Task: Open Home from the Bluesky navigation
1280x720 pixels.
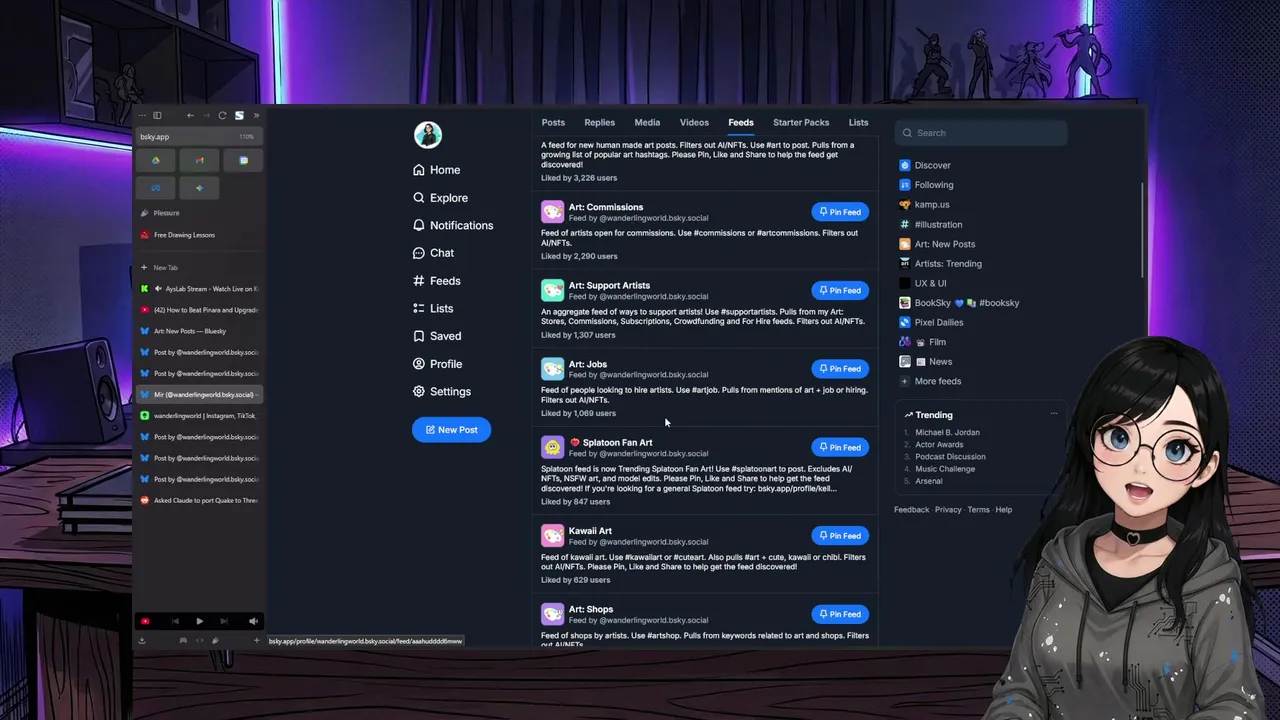Action: coord(437,170)
